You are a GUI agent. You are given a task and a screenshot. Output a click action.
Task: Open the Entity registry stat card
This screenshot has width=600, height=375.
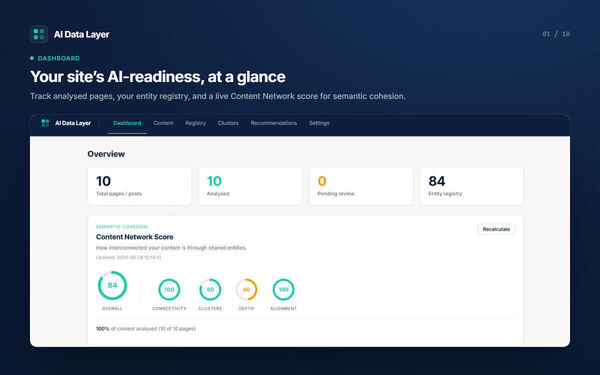[x=472, y=186]
